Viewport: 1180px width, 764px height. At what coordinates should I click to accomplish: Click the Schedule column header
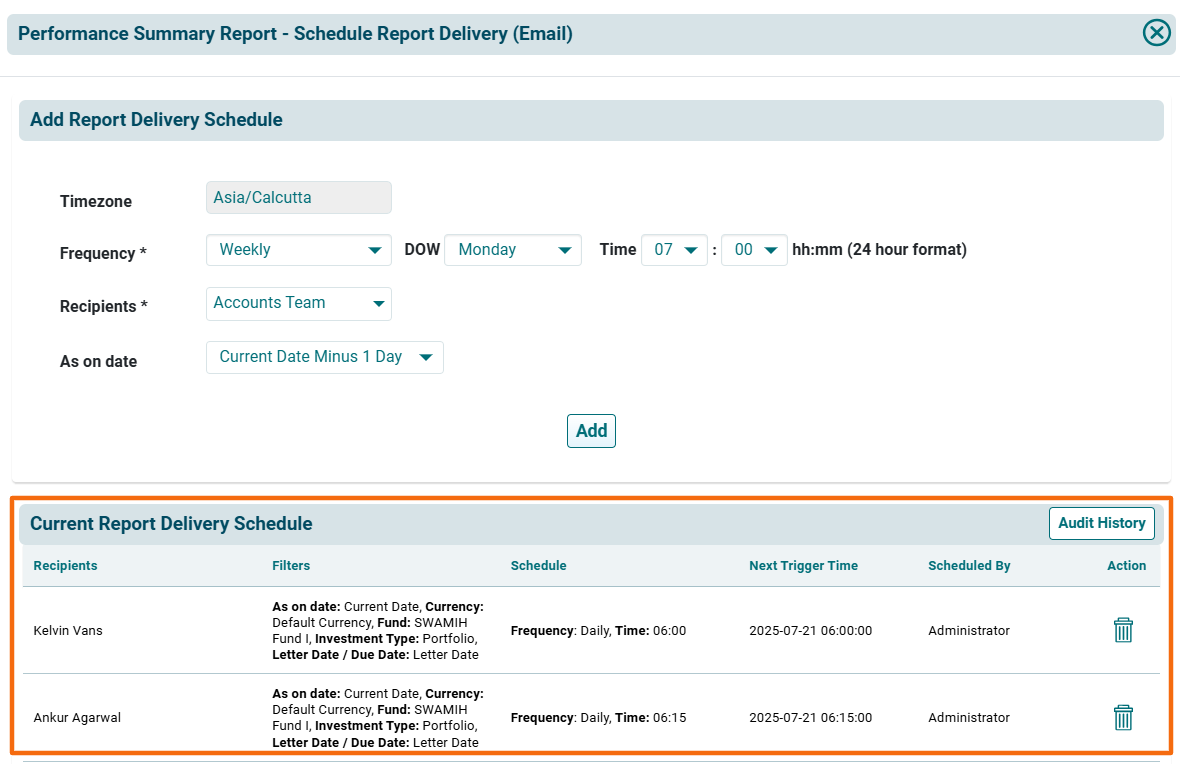click(538, 566)
